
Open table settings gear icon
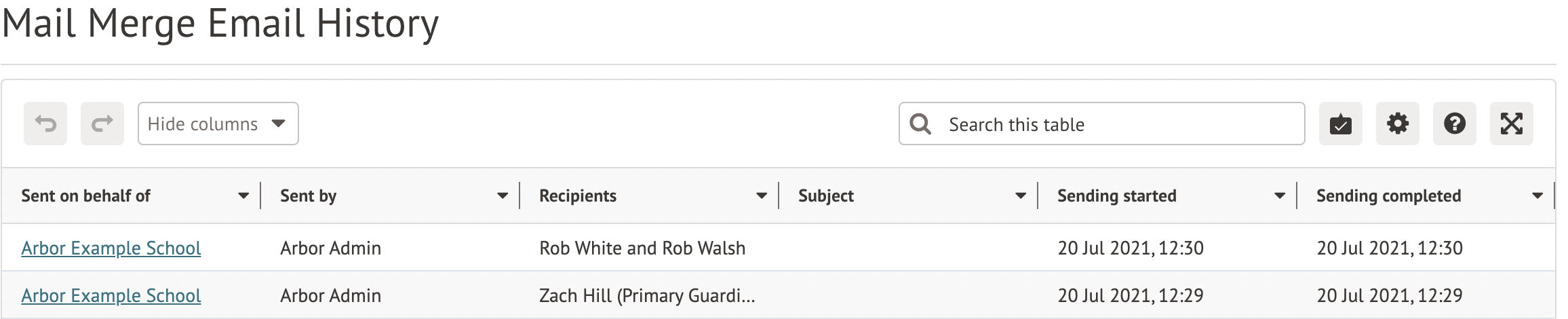tap(1397, 124)
